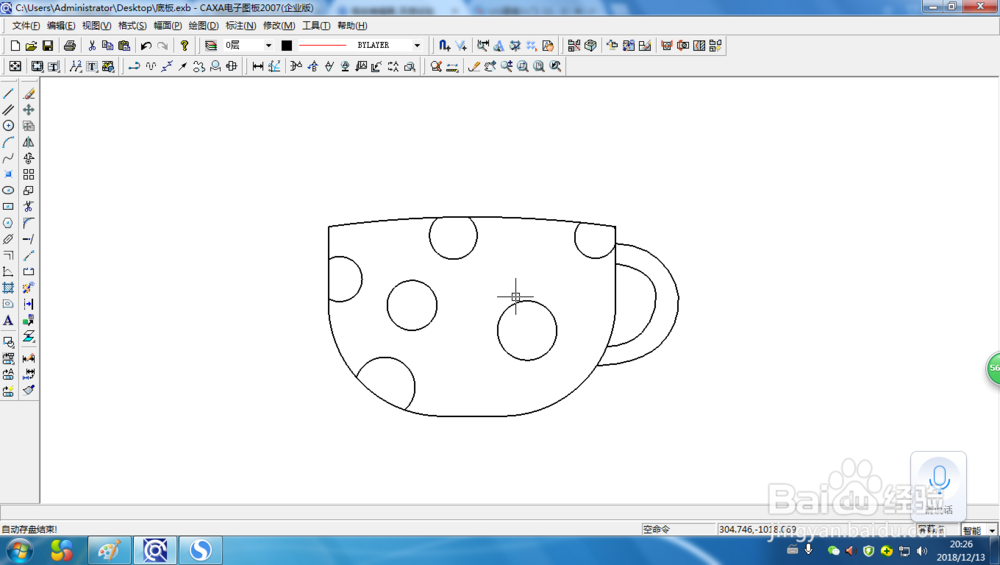This screenshot has width=1000, height=565.
Task: Click the 空命令 status field
Action: point(678,529)
